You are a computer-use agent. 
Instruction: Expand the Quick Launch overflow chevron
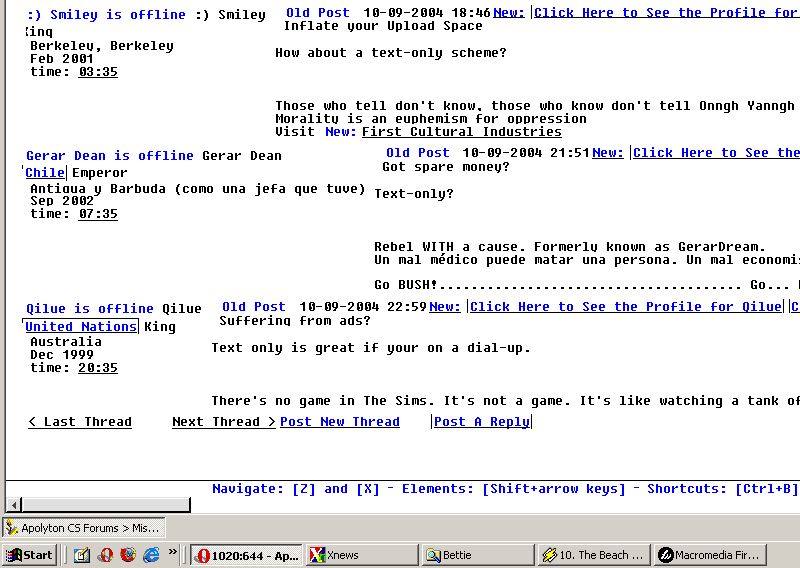coord(173,551)
